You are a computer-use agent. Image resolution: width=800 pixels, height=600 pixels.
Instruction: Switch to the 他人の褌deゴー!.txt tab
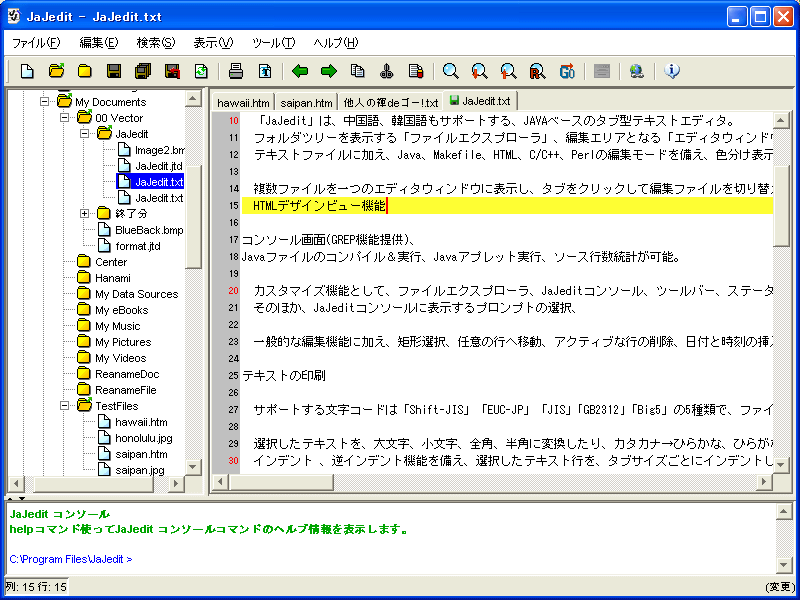pos(390,103)
